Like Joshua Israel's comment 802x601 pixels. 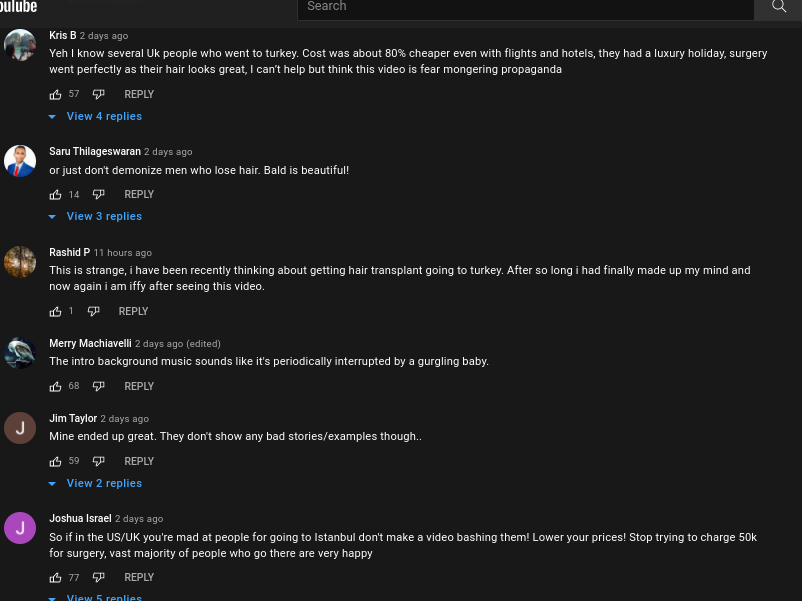pos(55,578)
